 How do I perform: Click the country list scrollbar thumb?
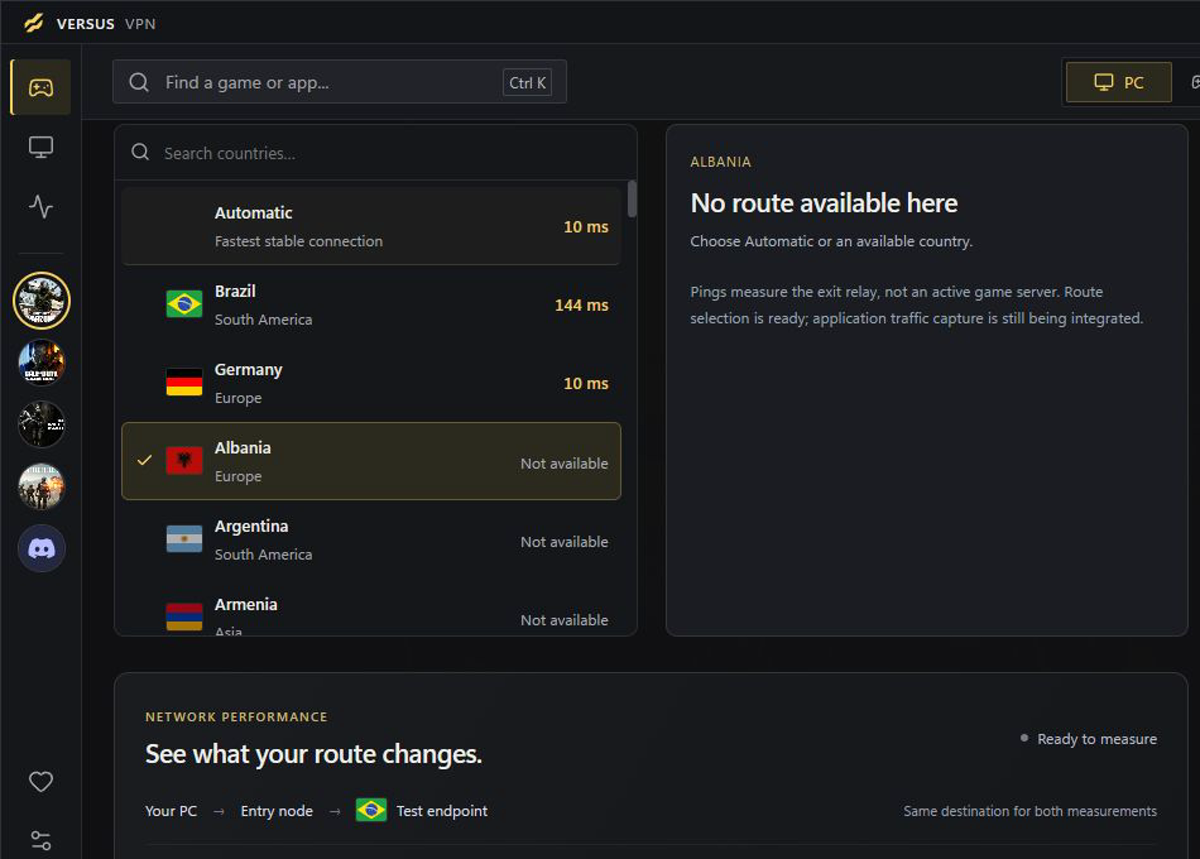point(632,198)
